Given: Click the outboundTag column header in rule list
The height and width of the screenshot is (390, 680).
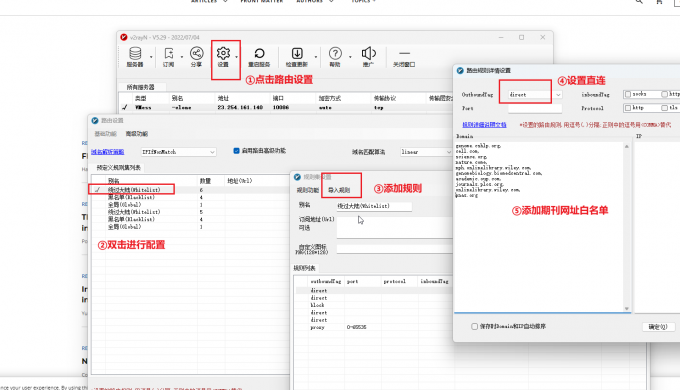Looking at the screenshot, I should pos(326,281).
